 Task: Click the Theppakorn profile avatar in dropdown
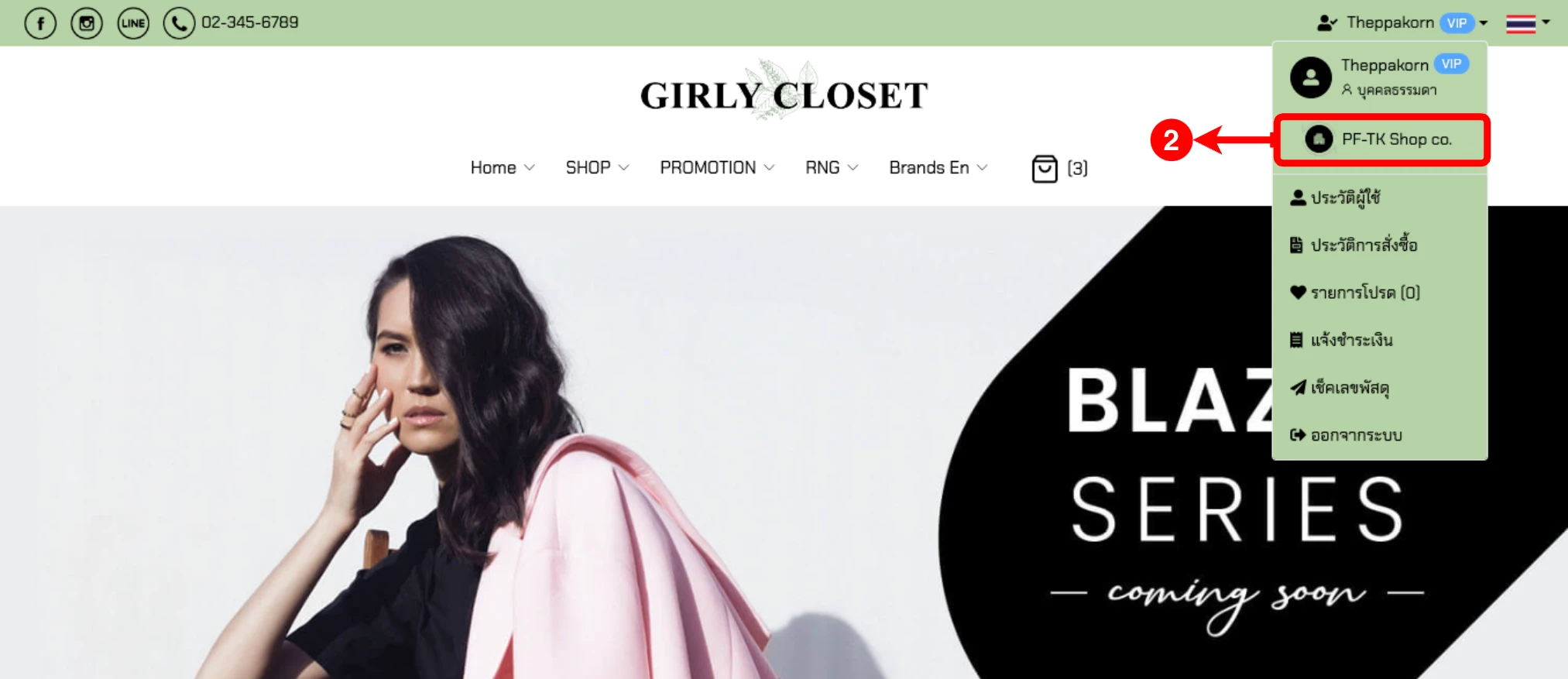[x=1311, y=77]
